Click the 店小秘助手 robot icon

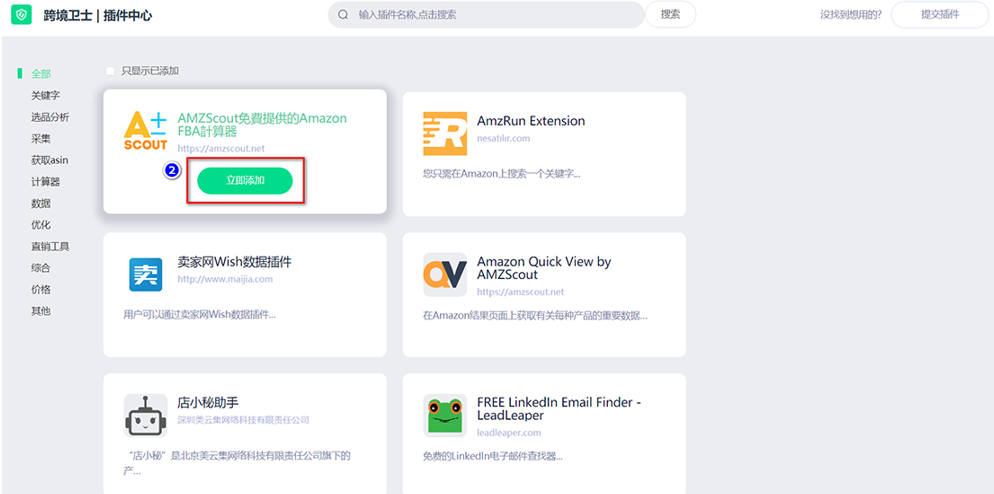coord(145,415)
